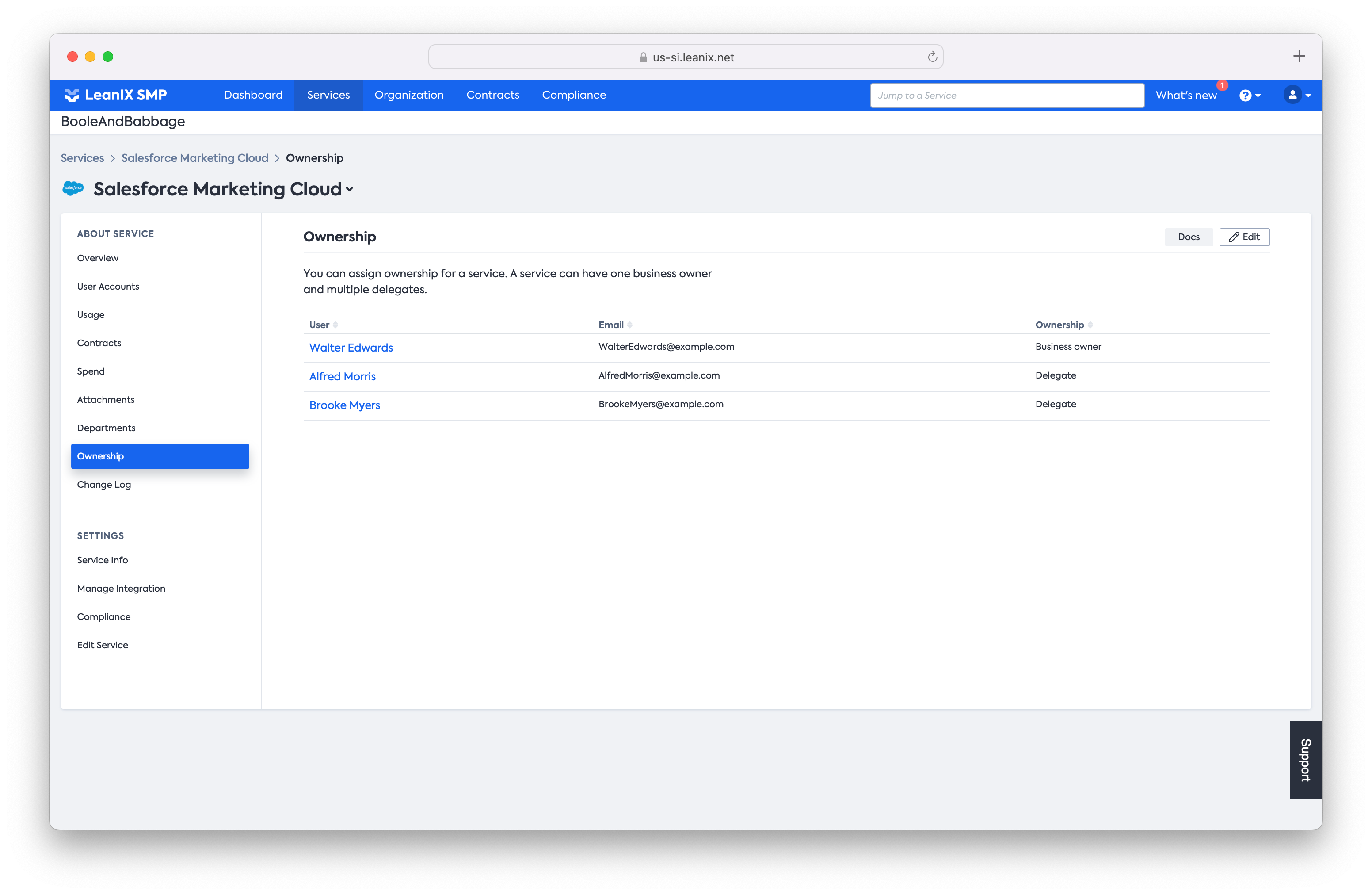Click the AlfredMorris@example.com email cell
This screenshot has height=895, width=1372.
[658, 375]
